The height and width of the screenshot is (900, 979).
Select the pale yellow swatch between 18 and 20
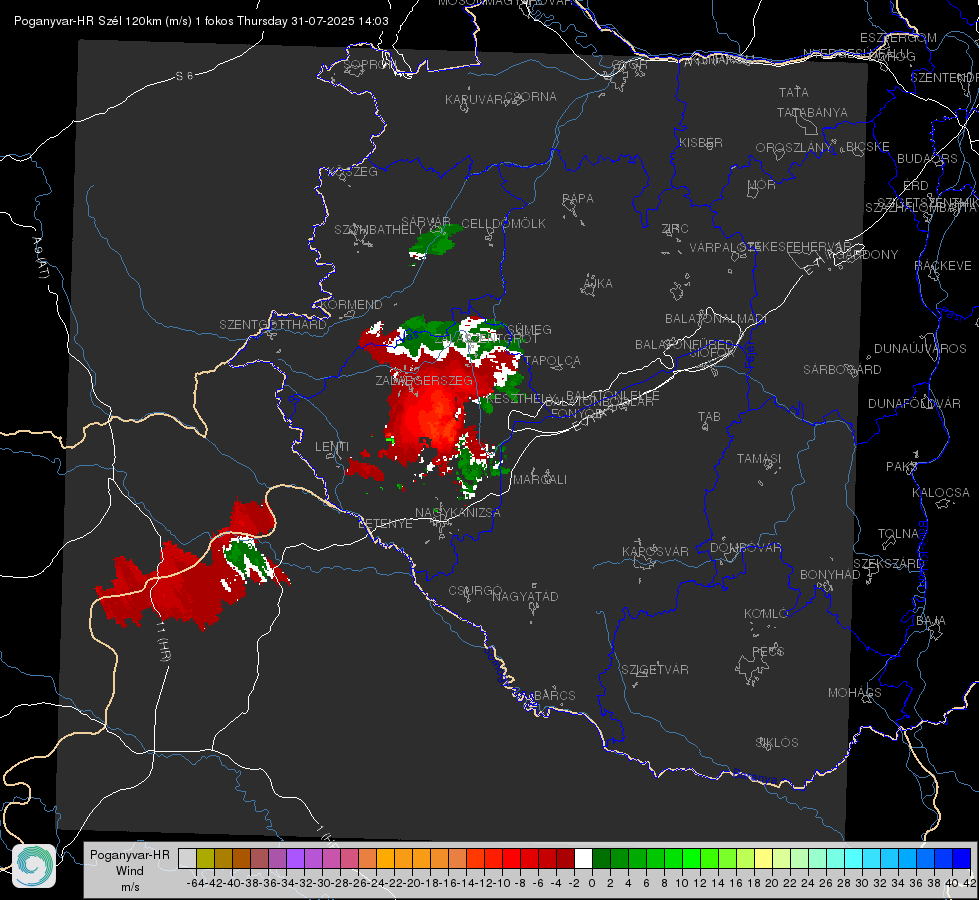764,858
